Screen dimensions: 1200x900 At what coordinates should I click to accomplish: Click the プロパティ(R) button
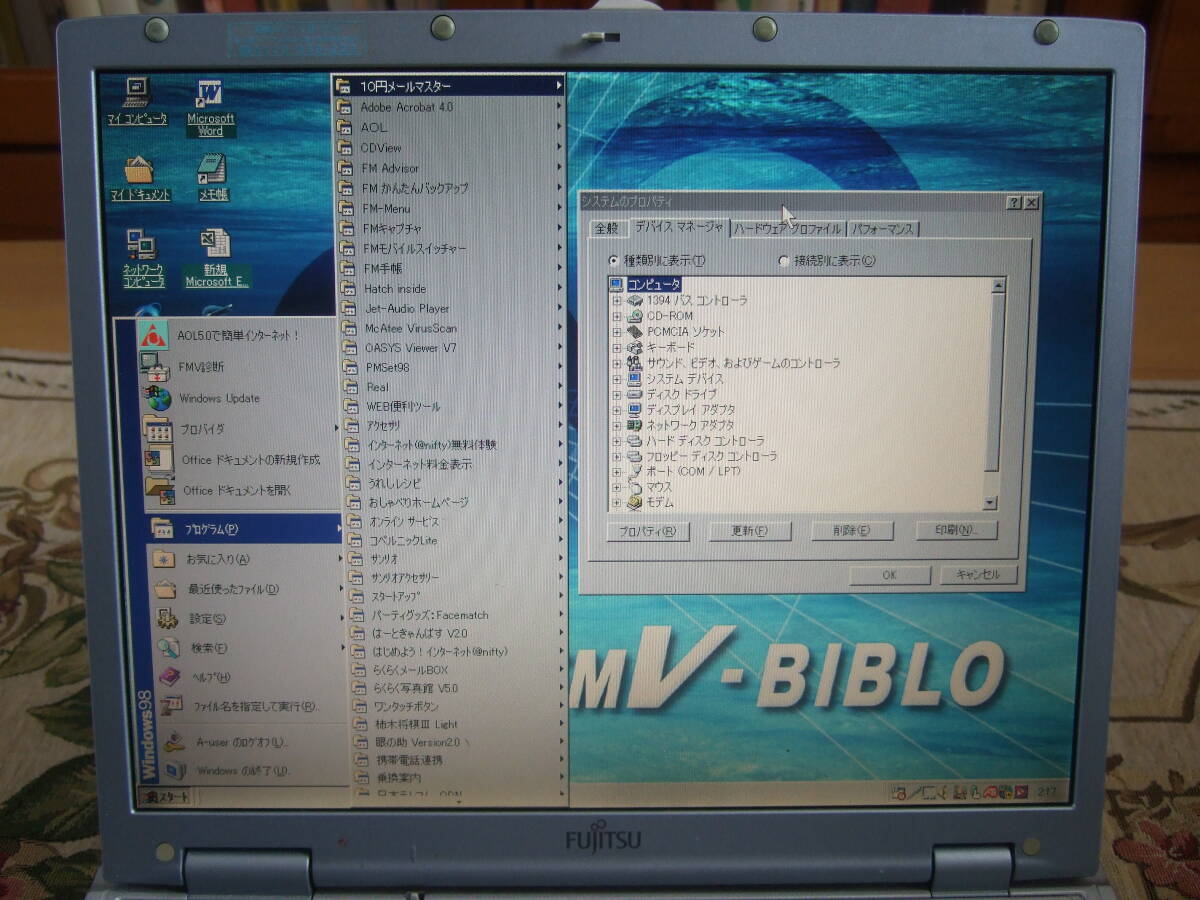tap(648, 531)
